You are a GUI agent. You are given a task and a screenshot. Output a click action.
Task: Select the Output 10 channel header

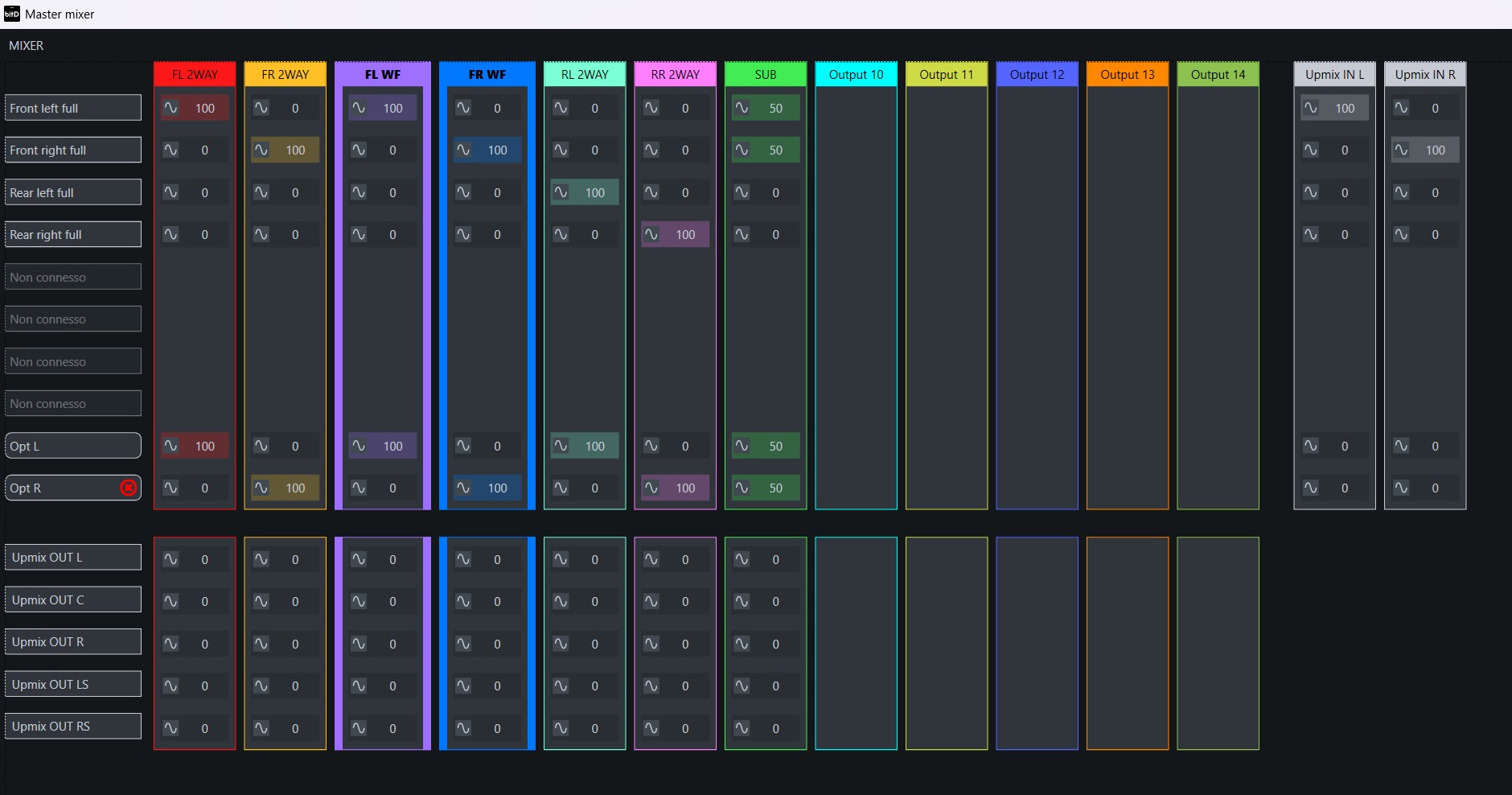point(856,74)
